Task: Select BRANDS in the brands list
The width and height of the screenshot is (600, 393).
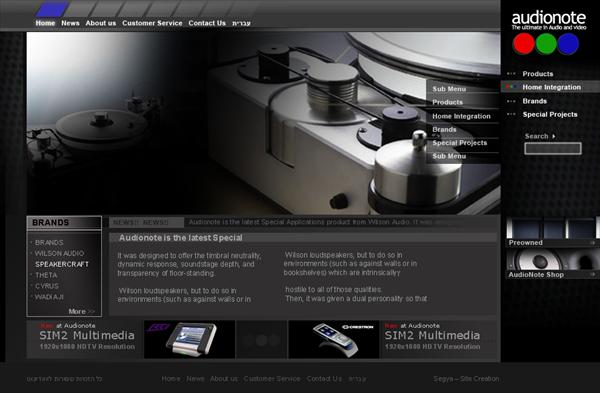Action: 49,243
